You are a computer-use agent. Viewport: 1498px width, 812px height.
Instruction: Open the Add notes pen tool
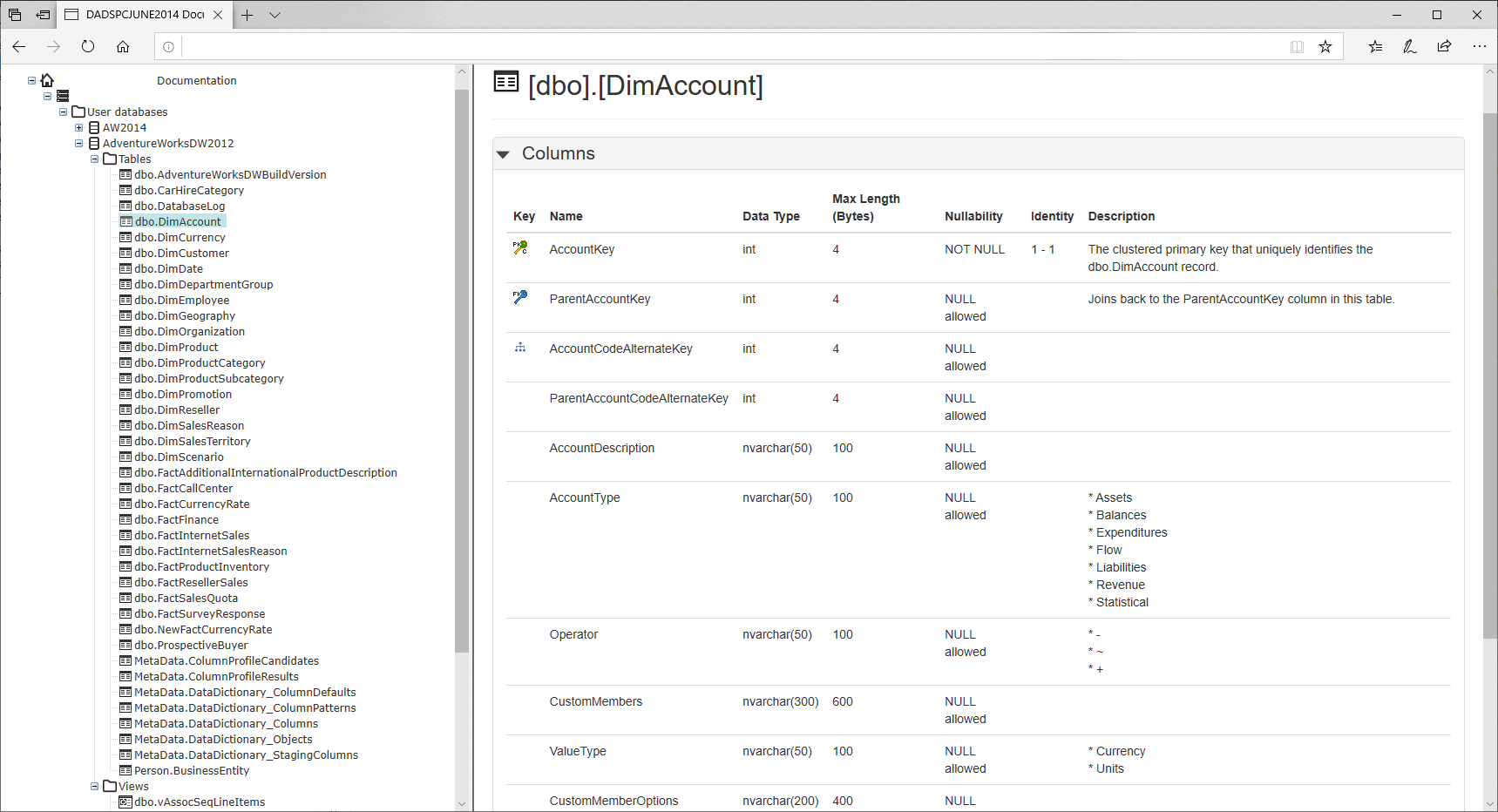(x=1409, y=47)
